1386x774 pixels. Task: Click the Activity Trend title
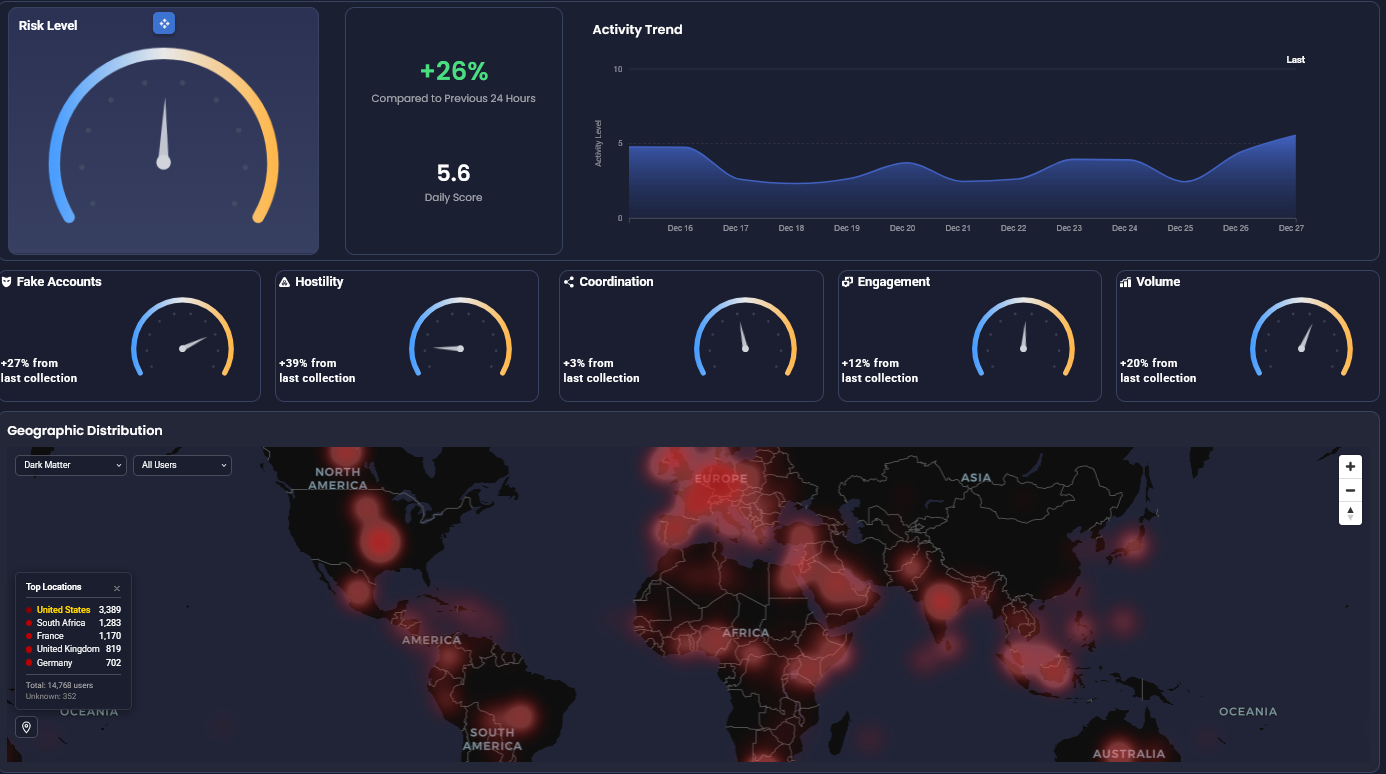[x=637, y=30]
